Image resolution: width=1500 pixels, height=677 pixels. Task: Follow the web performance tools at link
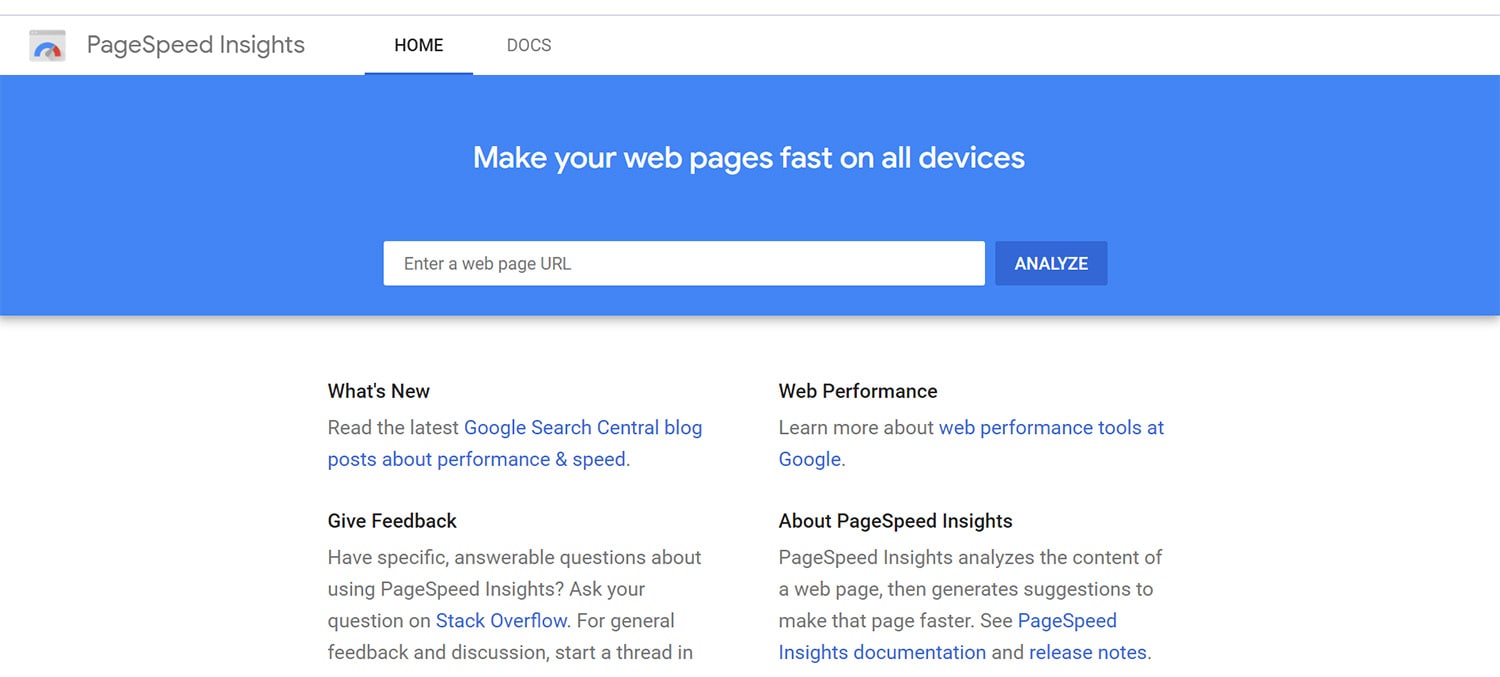pyautogui.click(x=1051, y=428)
